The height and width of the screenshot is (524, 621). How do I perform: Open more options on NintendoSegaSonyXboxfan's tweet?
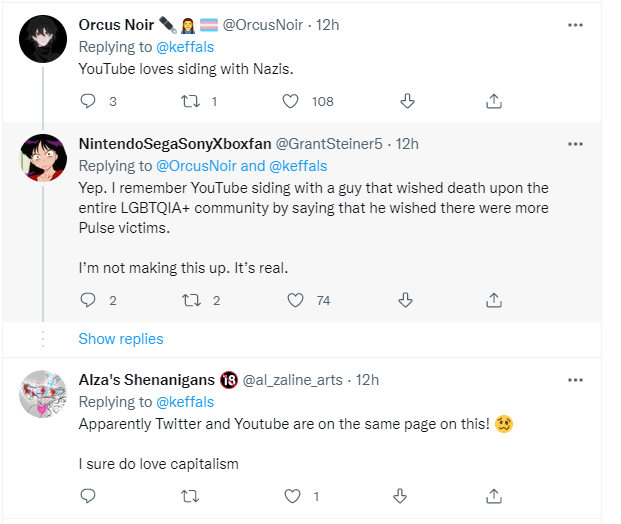click(575, 144)
